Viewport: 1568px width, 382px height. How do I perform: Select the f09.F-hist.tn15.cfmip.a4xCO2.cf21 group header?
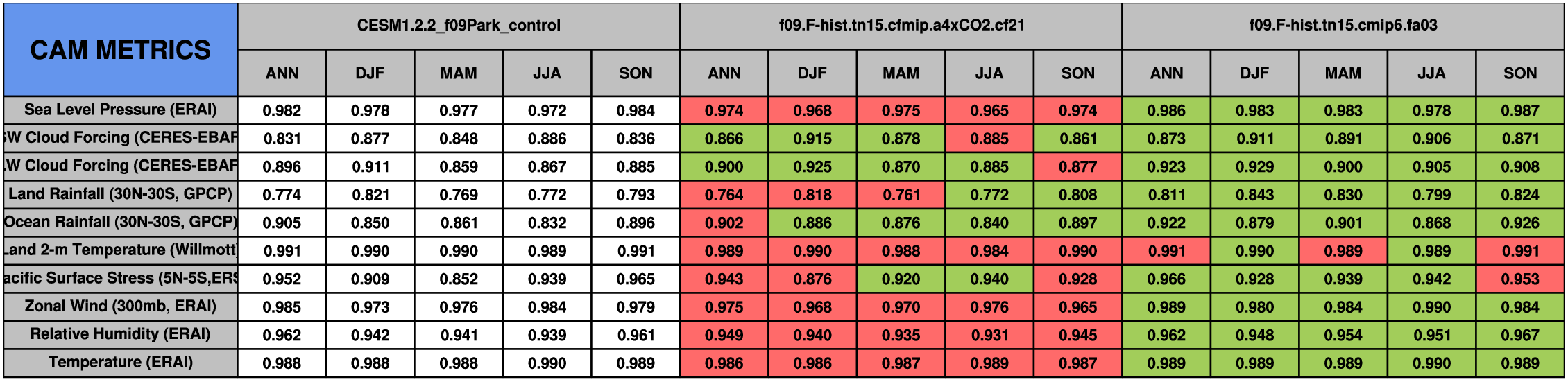[x=901, y=26]
